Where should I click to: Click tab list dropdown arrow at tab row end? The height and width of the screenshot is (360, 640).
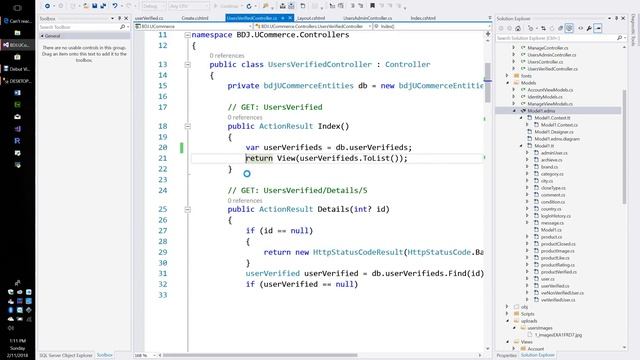(x=490, y=18)
